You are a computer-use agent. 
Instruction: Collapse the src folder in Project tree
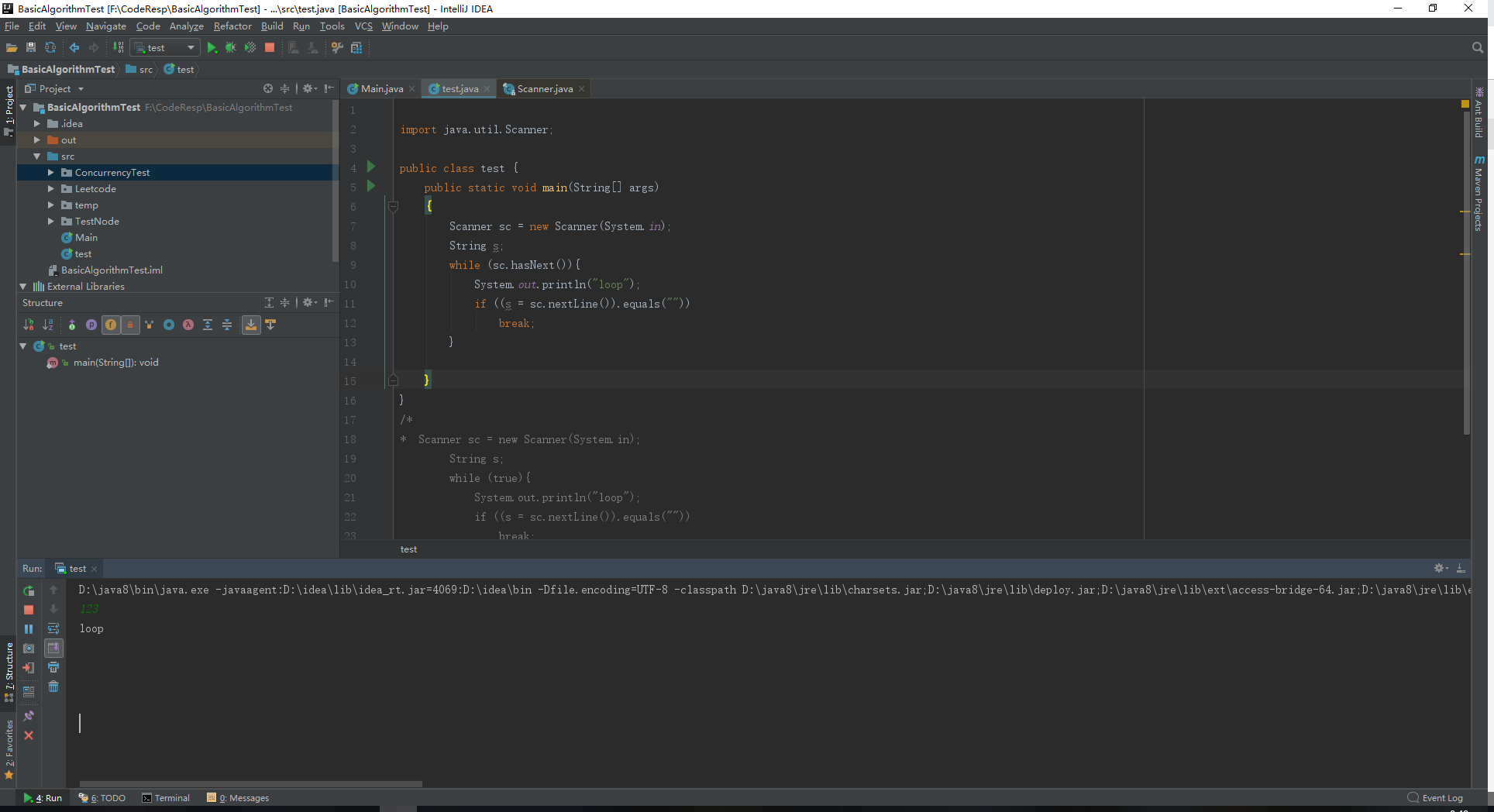pos(36,156)
